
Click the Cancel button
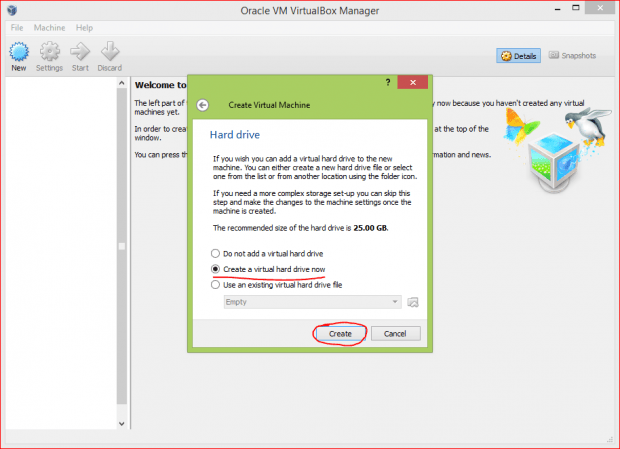point(395,334)
